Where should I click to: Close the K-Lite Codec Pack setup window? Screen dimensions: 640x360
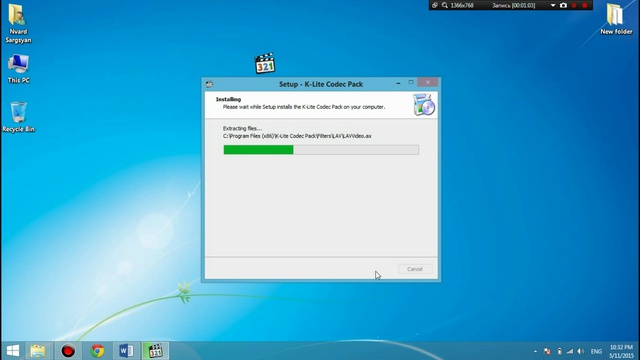[x=427, y=82]
